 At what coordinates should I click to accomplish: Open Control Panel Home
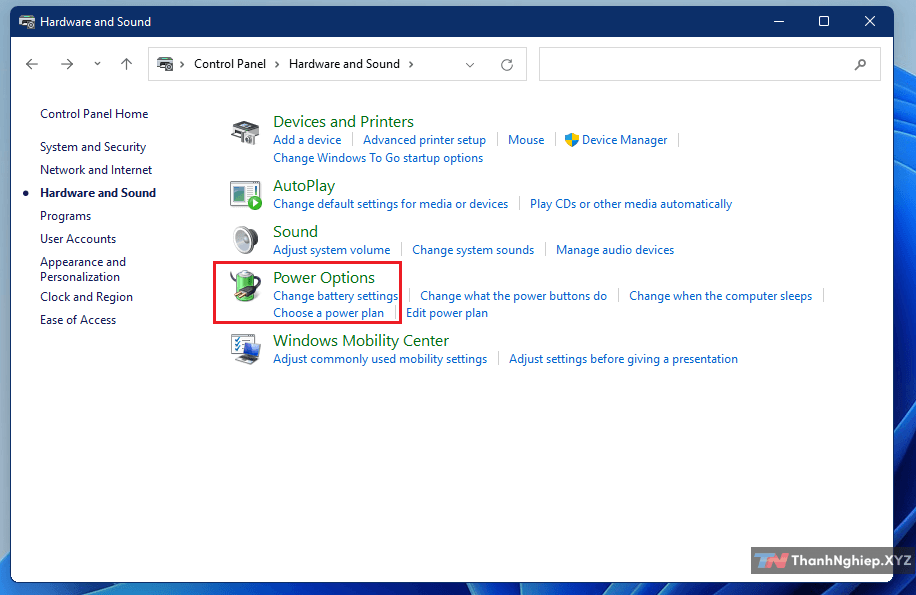click(x=94, y=114)
